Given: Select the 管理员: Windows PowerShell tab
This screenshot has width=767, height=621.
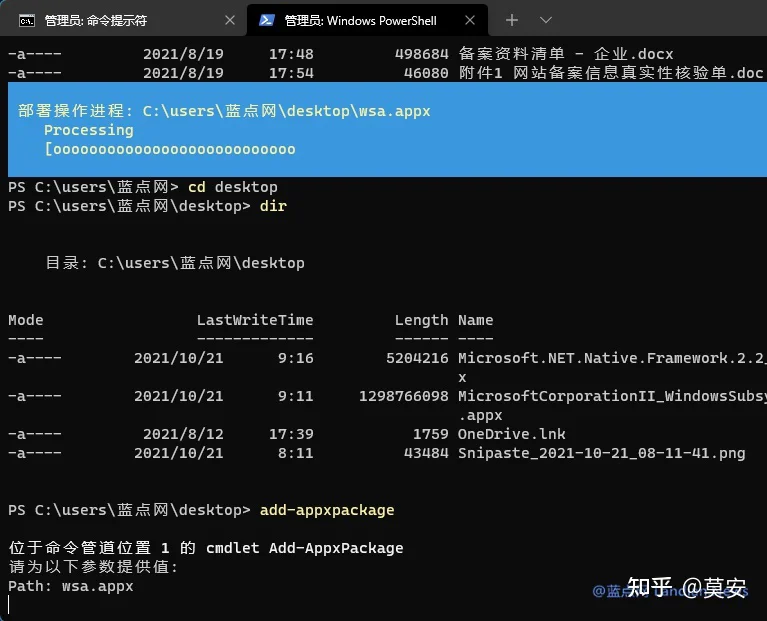Looking at the screenshot, I should tap(367, 21).
